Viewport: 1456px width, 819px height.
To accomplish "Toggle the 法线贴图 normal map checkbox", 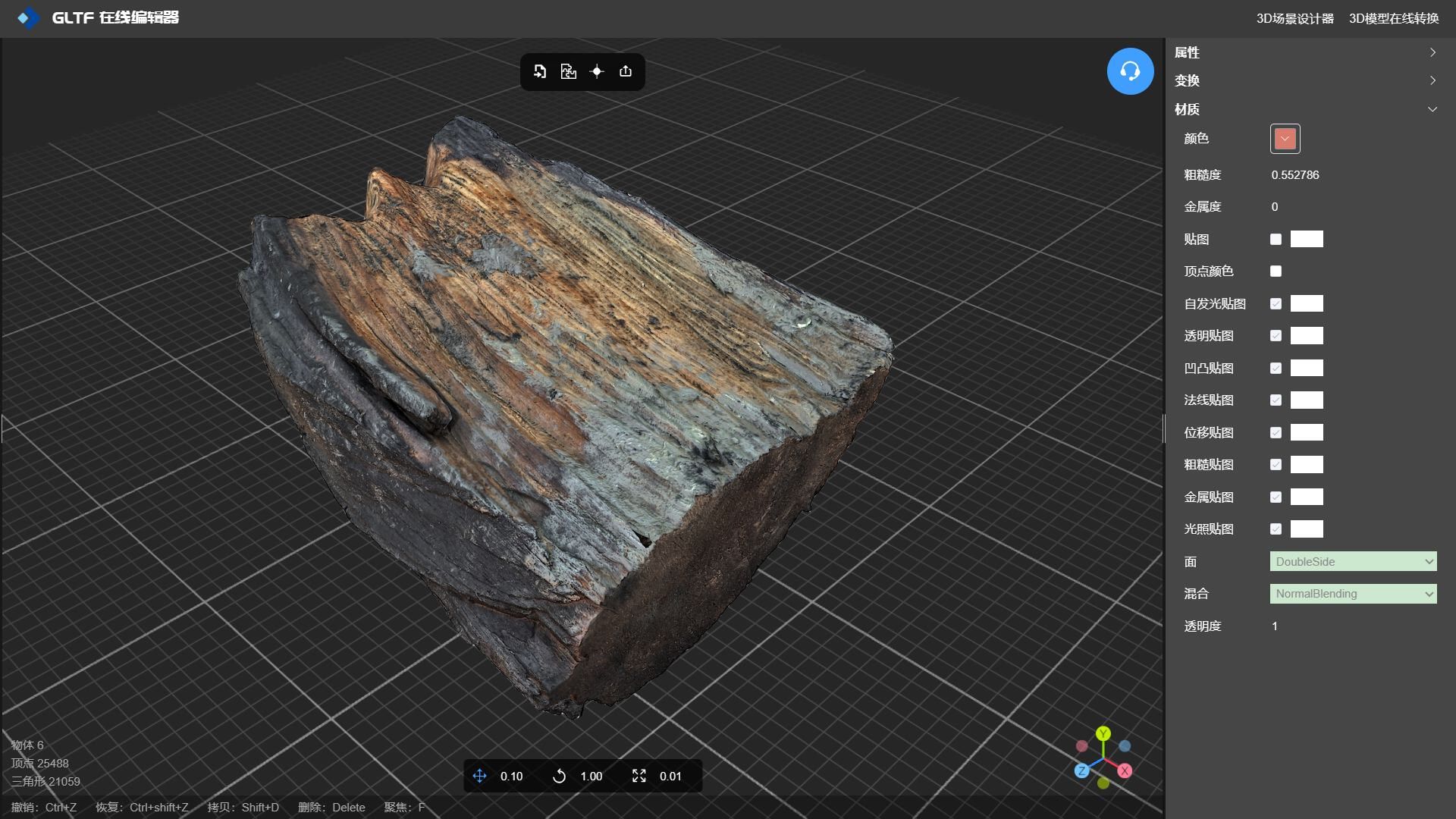I will tap(1275, 400).
